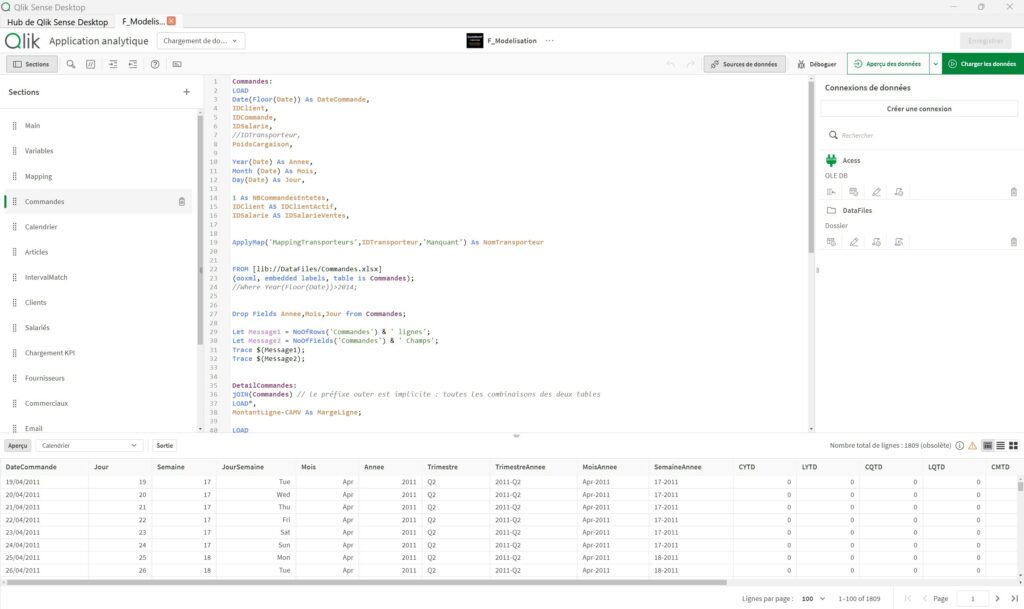Click the first action icon under Acess OLE DB

pyautogui.click(x=831, y=192)
